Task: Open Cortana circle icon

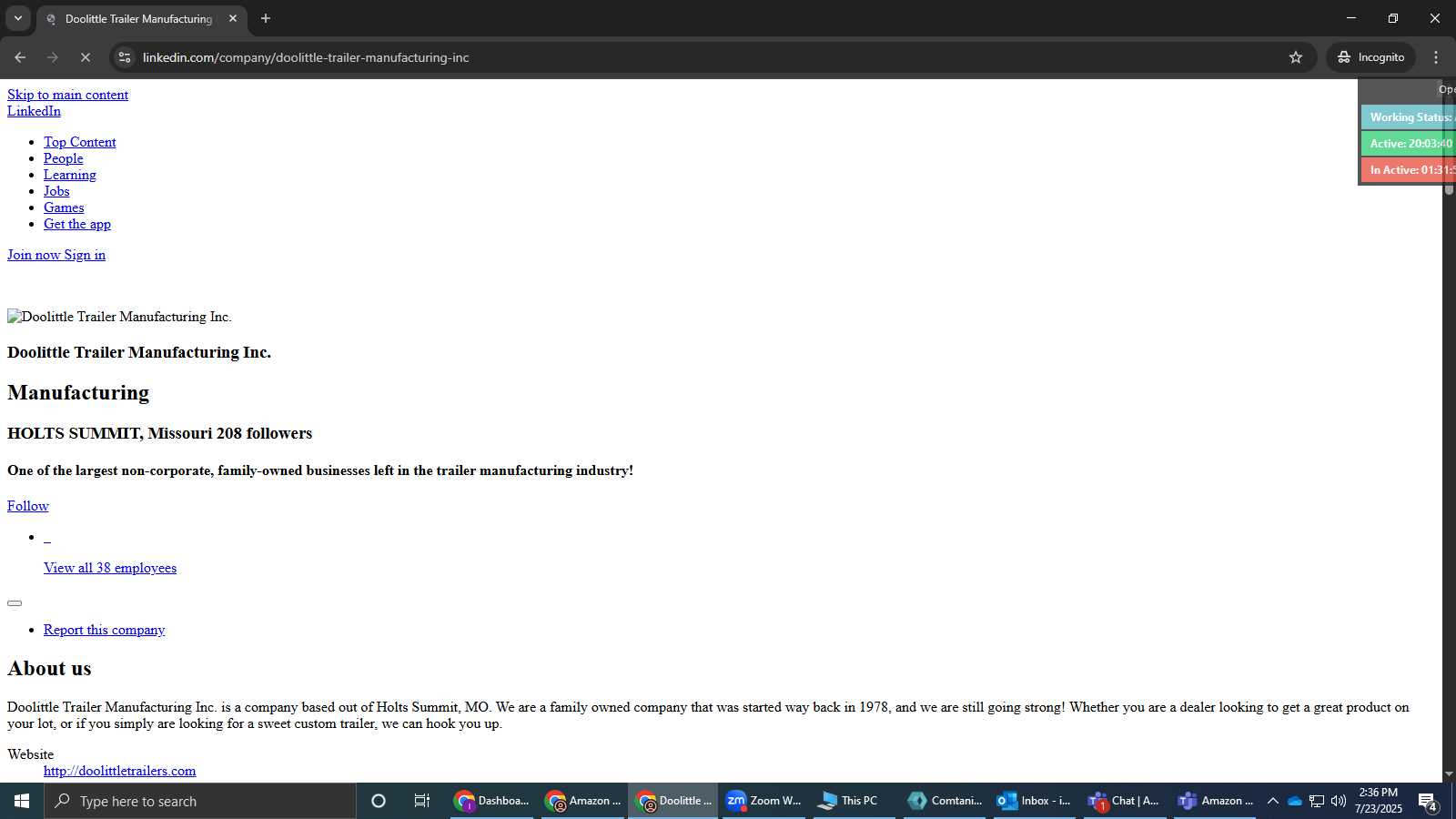Action: [x=379, y=801]
